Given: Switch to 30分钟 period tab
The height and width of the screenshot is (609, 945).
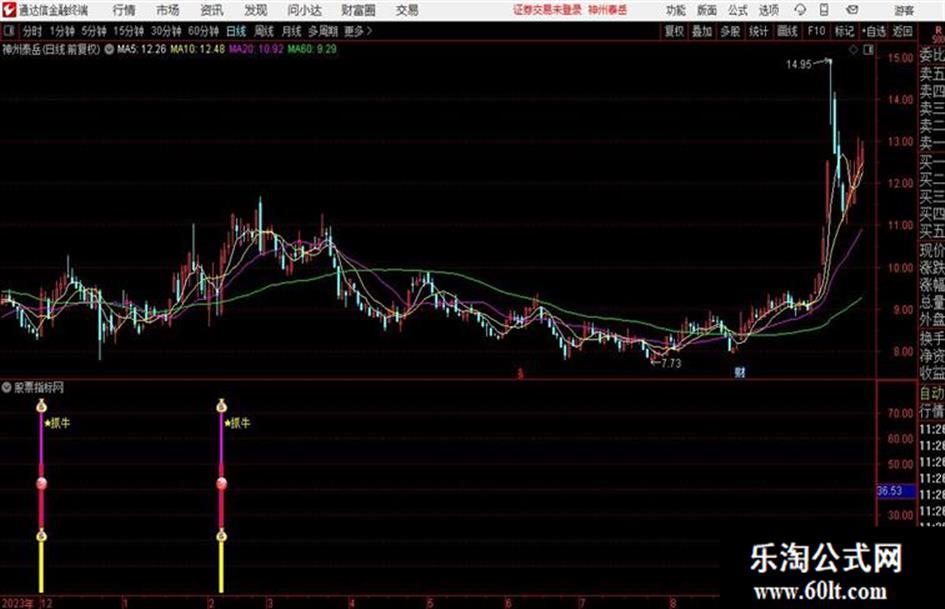Looking at the screenshot, I should [166, 31].
